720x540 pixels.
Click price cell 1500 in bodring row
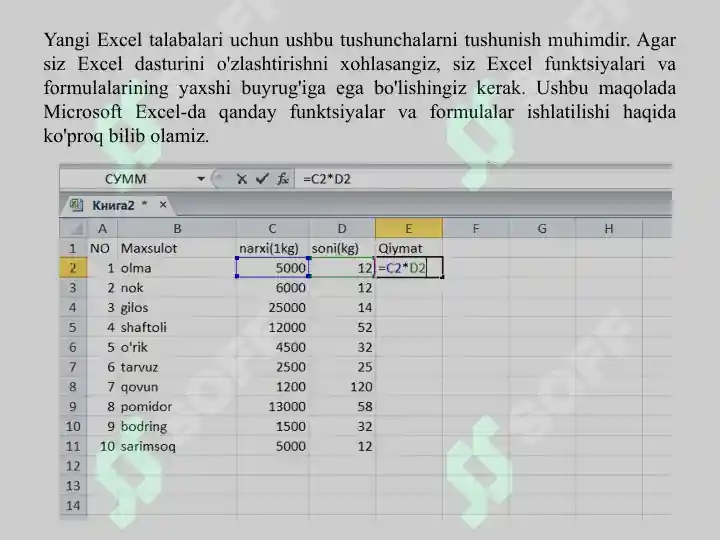click(273, 427)
